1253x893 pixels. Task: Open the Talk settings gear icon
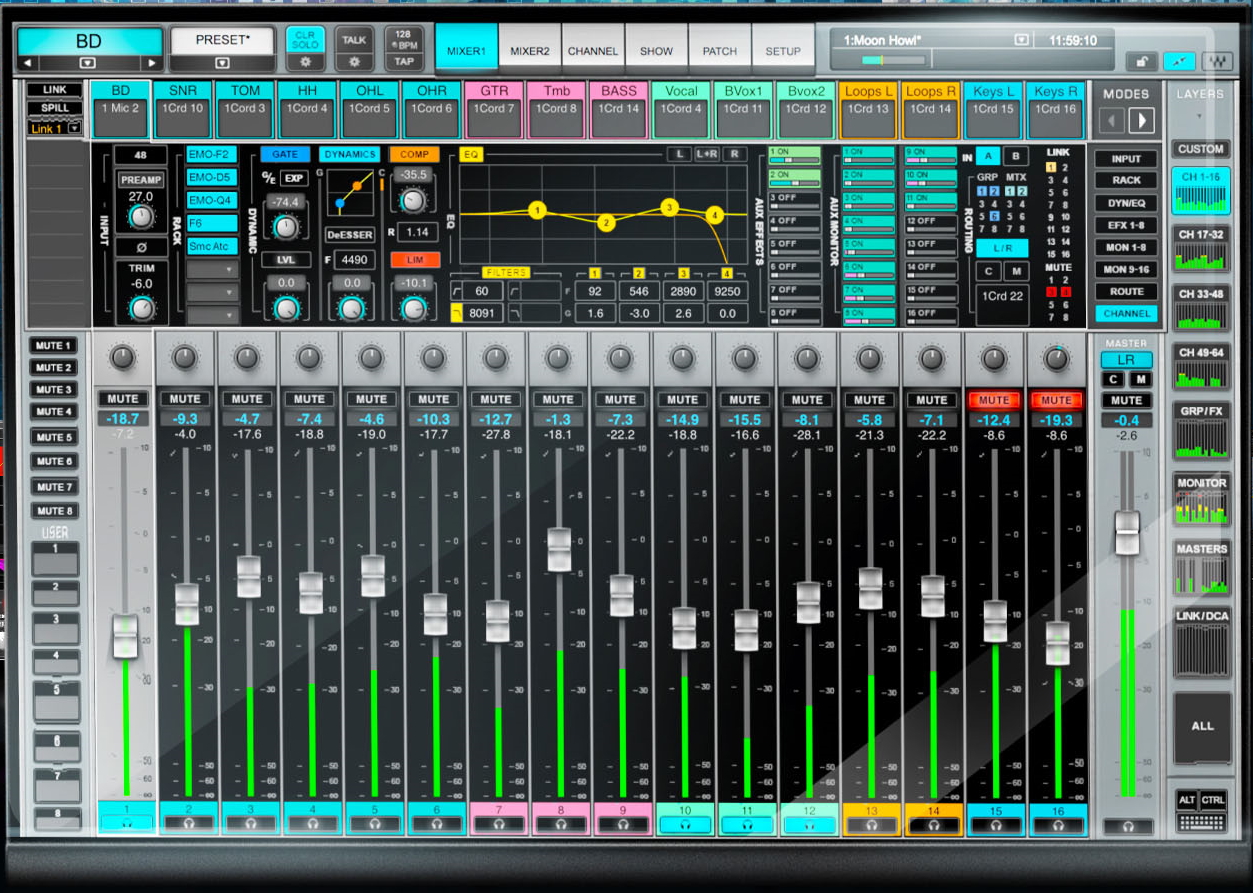tap(354, 61)
